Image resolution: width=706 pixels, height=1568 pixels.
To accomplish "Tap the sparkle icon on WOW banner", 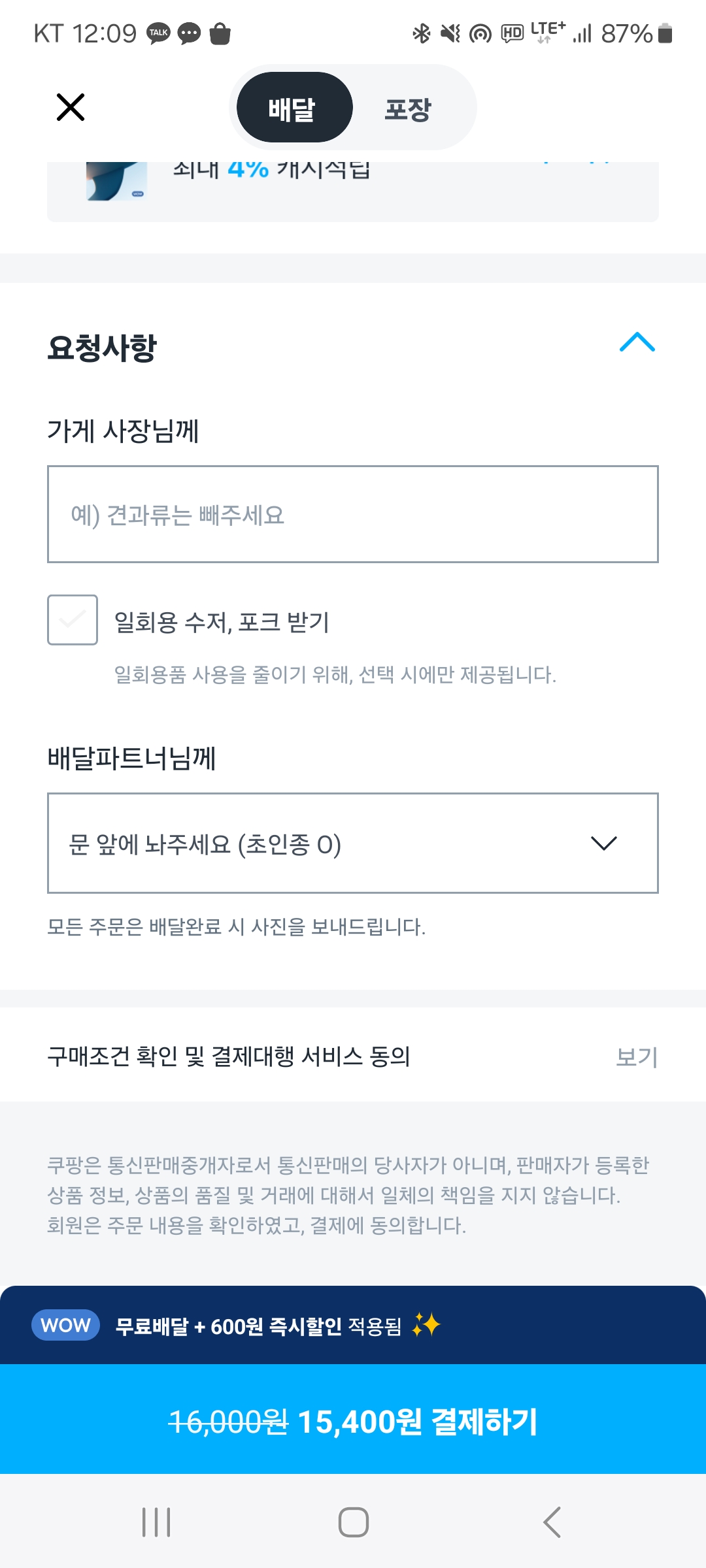I will point(426,1325).
